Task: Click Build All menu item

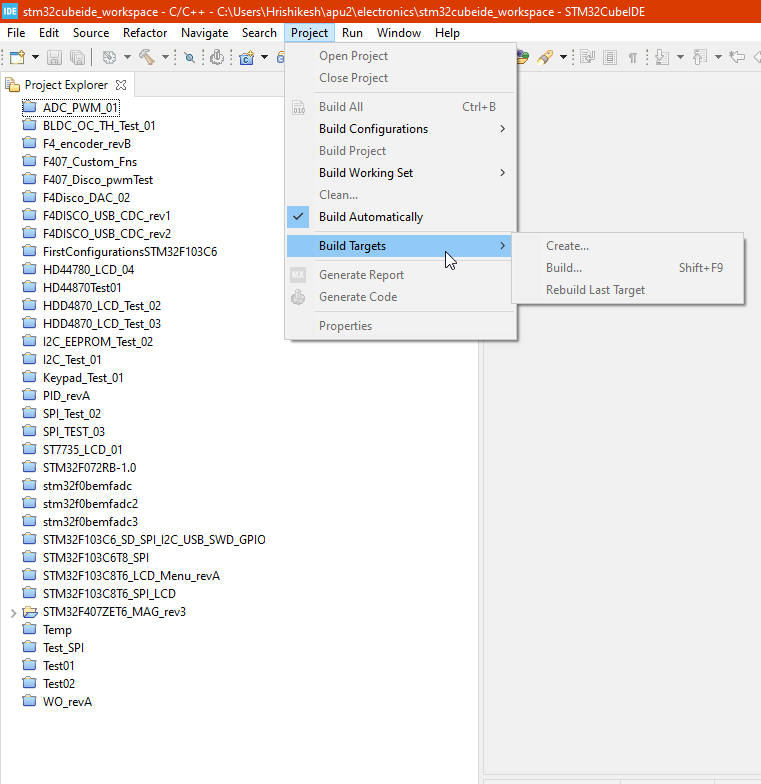Action: (x=401, y=107)
